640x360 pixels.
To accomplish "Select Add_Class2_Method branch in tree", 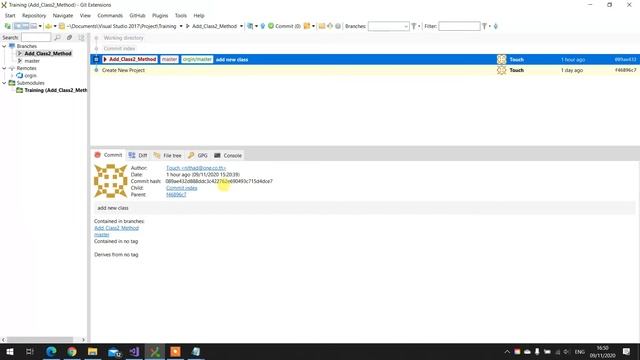I will click(x=48, y=53).
